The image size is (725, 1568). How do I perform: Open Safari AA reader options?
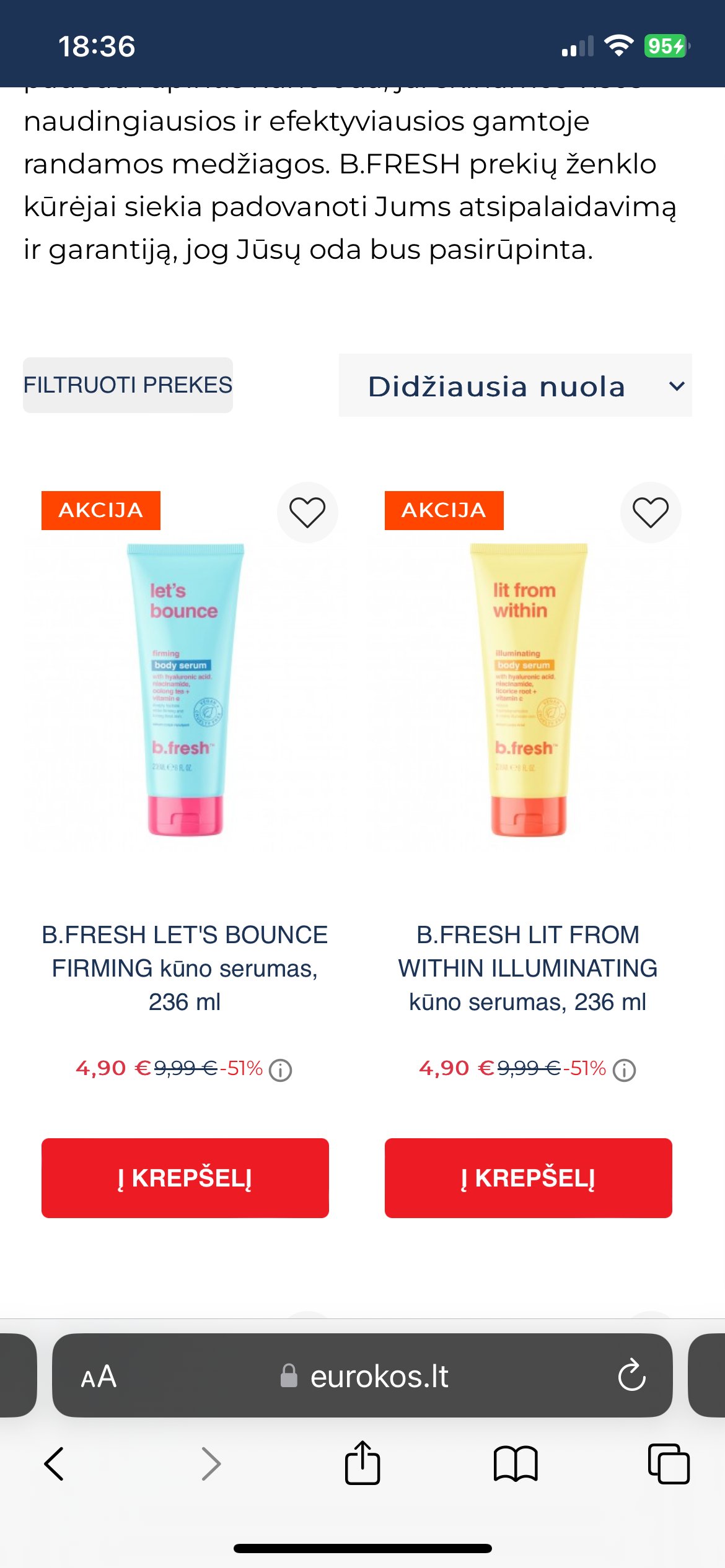pyautogui.click(x=99, y=1377)
